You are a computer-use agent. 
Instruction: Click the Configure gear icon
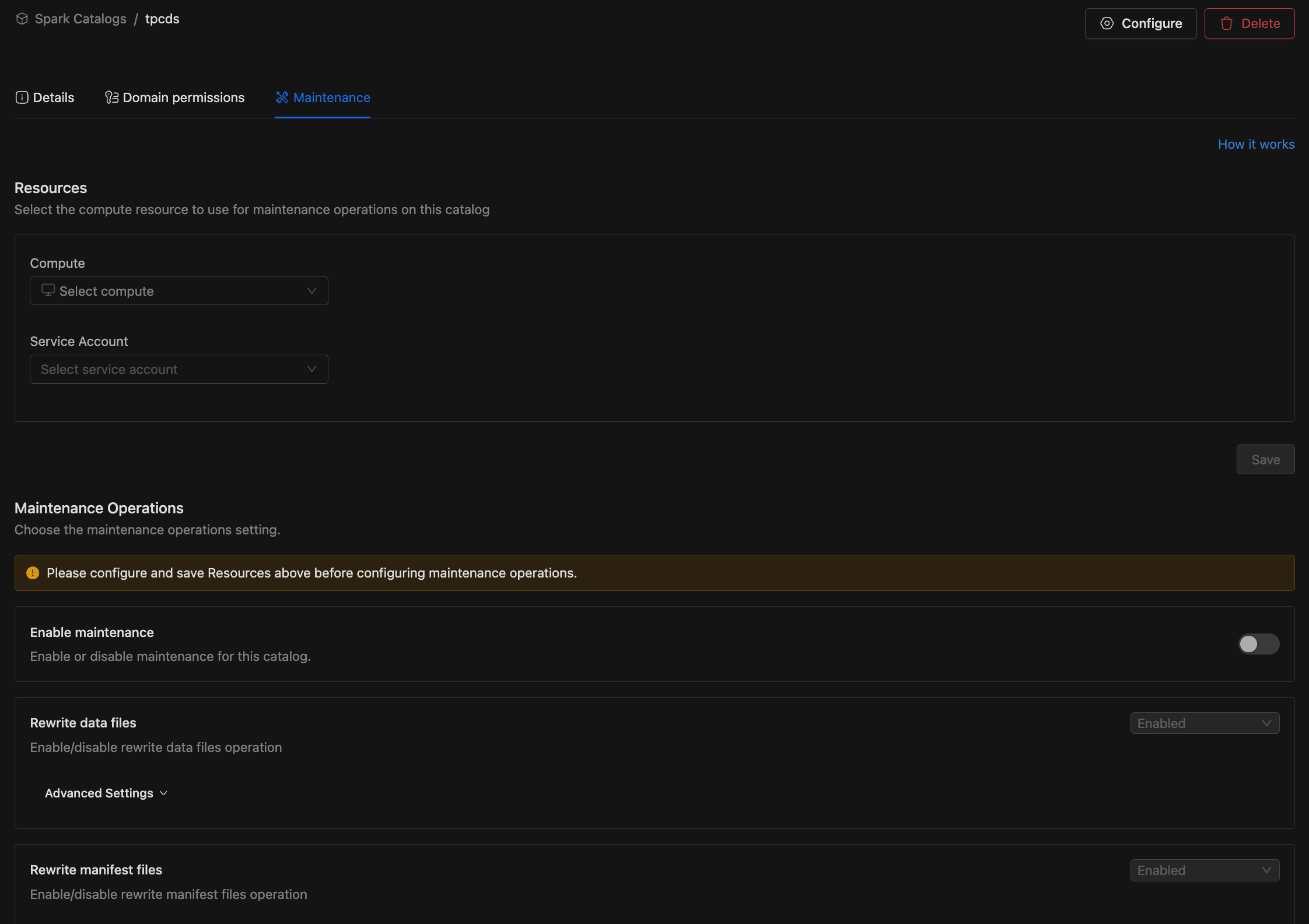[1107, 23]
